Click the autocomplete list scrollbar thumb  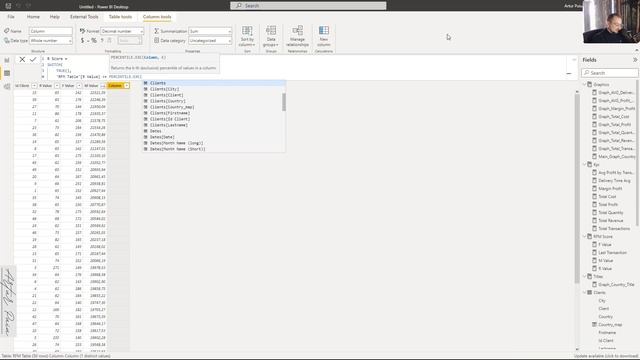[x=284, y=101]
